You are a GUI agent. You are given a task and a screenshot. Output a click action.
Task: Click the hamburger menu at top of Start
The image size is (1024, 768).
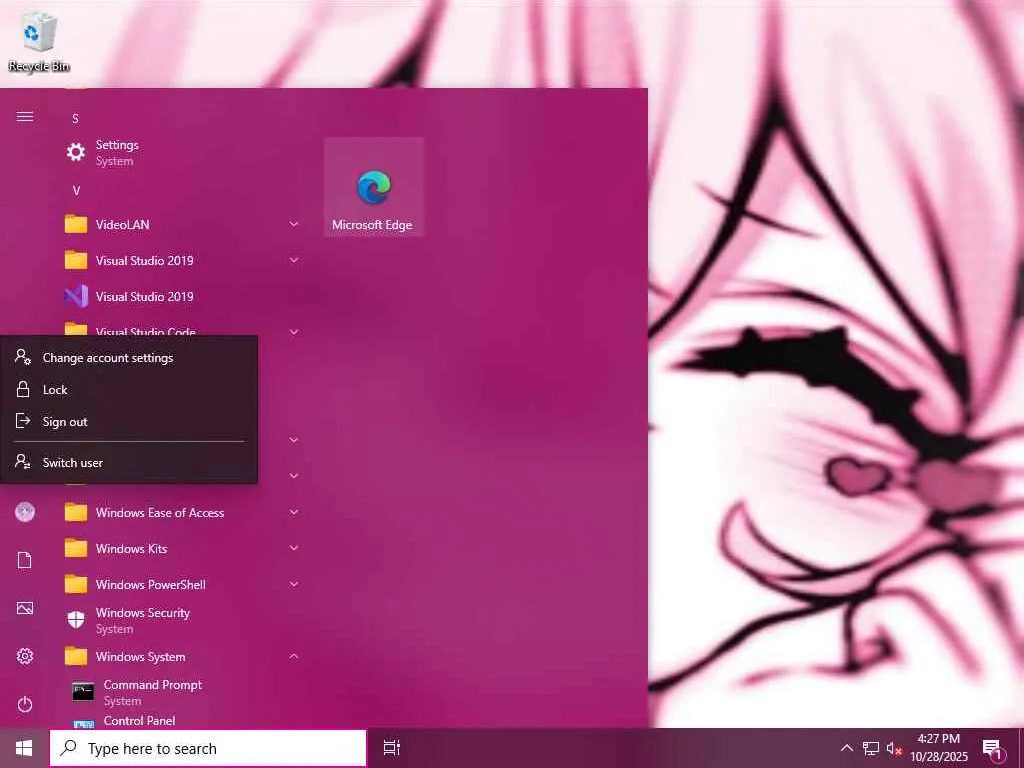(25, 117)
